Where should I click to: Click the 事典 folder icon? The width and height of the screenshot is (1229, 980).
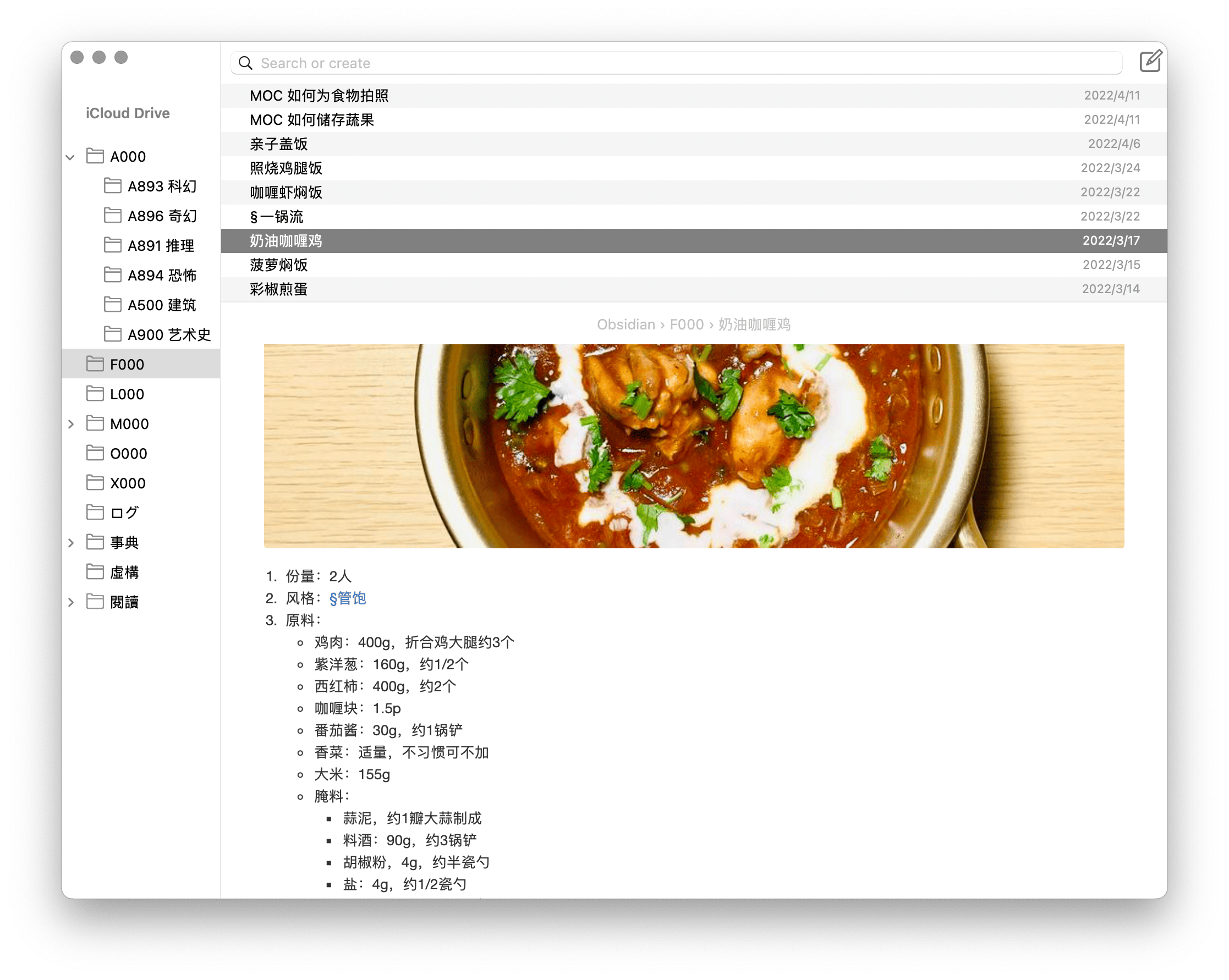95,541
